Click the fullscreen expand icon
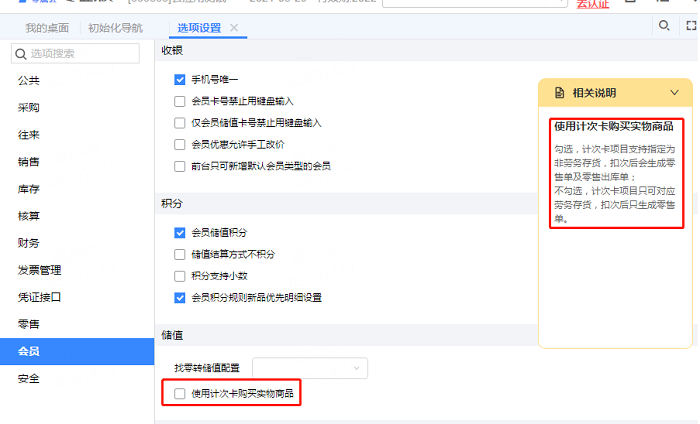This screenshot has height=424, width=700. pyautogui.click(x=692, y=25)
